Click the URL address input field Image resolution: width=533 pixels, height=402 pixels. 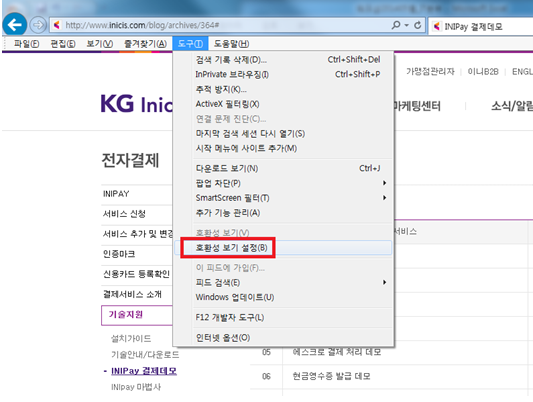[x=224, y=25]
